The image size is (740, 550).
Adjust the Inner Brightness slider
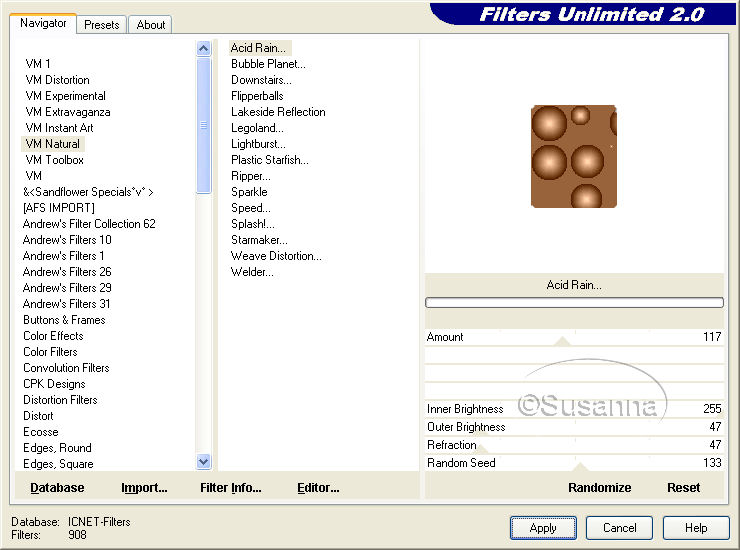pyautogui.click(x=574, y=409)
